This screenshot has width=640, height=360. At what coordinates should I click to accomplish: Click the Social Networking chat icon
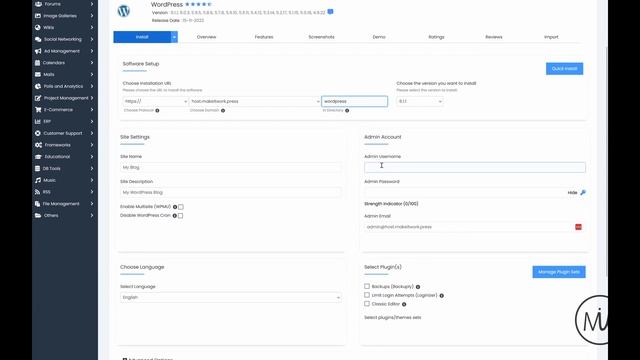tap(38, 39)
